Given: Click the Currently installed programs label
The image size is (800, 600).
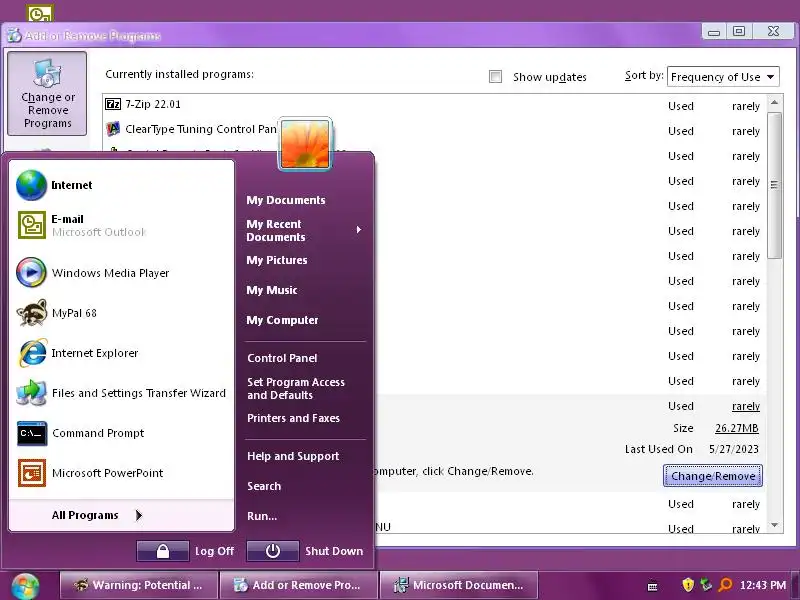Looking at the screenshot, I should [x=180, y=74].
